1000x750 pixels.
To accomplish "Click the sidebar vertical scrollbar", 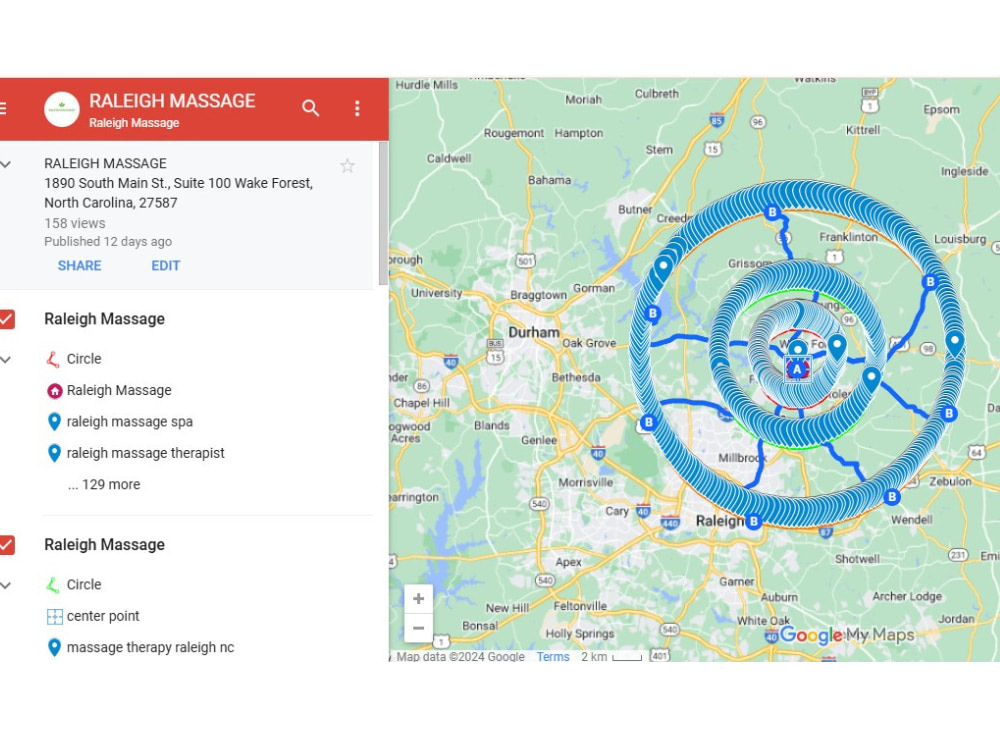I will pos(383,213).
